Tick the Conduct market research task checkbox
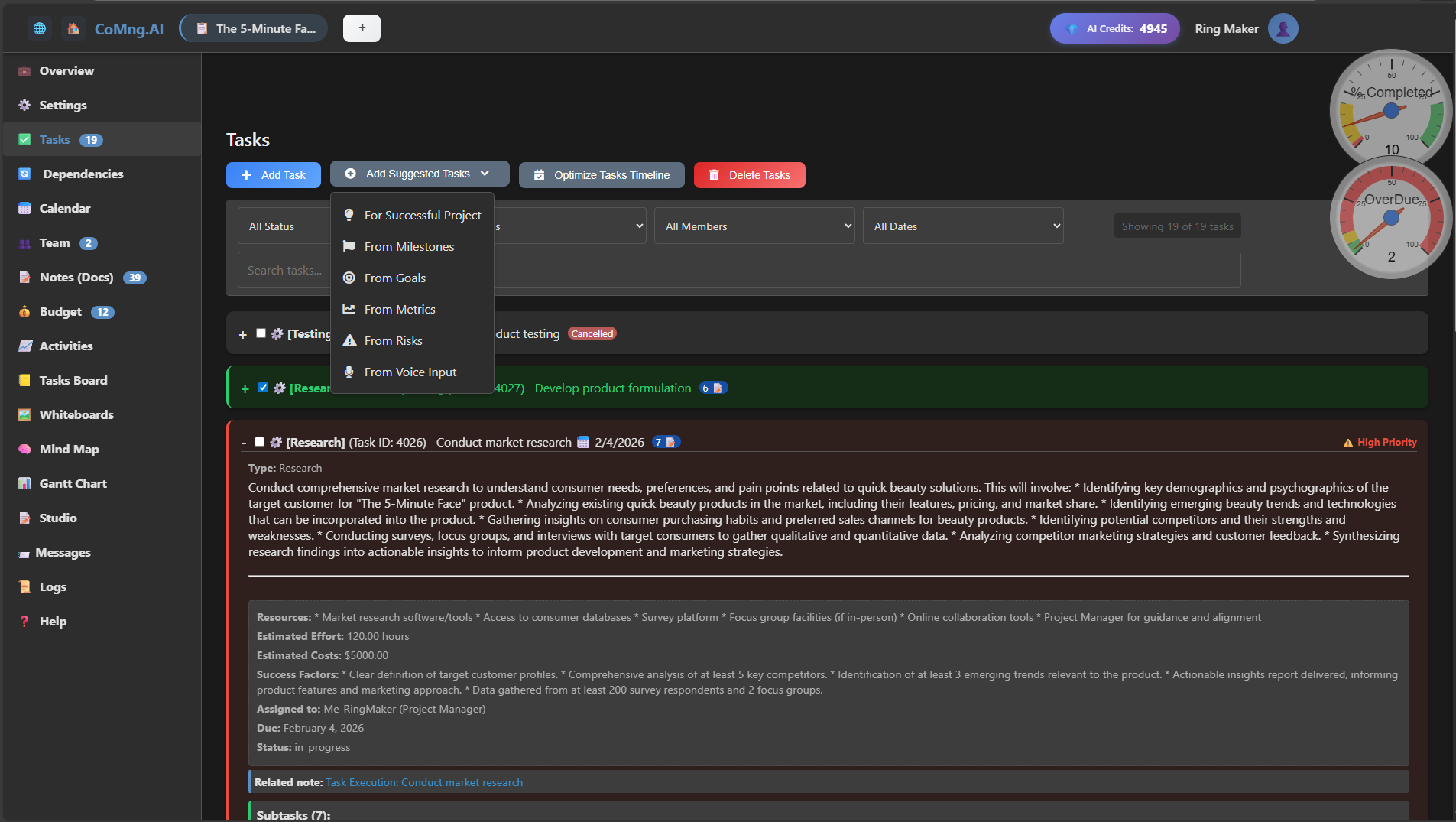Viewport: 1456px width, 822px height. tap(259, 442)
